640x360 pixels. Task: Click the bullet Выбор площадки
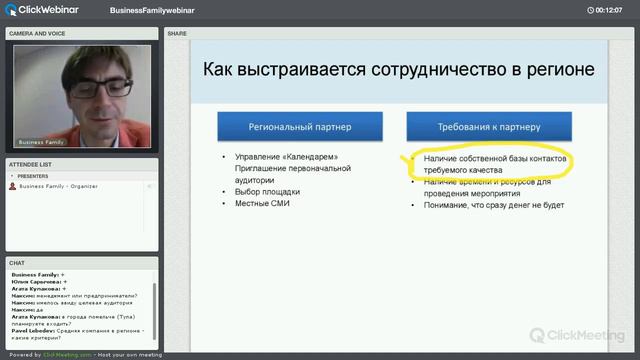point(267,192)
